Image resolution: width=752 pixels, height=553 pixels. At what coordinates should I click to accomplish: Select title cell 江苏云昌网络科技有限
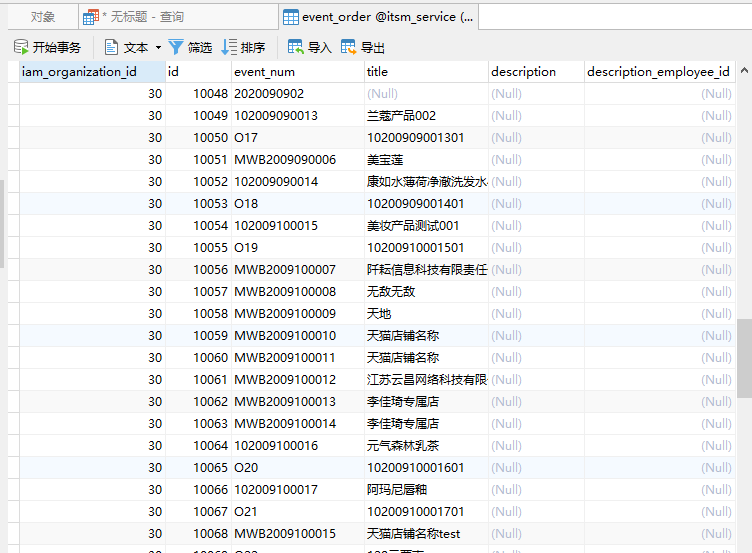click(426, 380)
